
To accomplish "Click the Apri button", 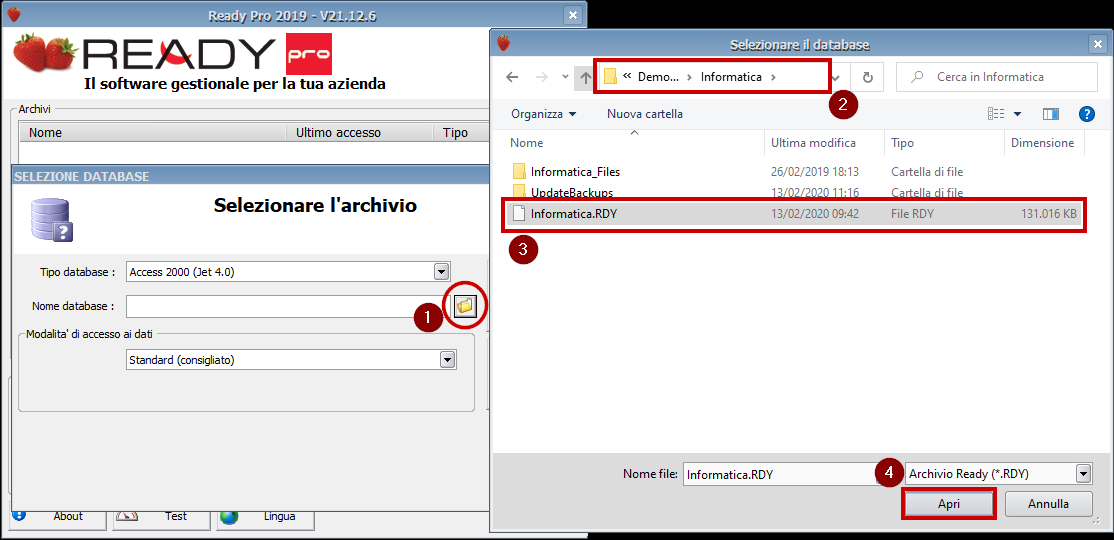I will [x=948, y=504].
